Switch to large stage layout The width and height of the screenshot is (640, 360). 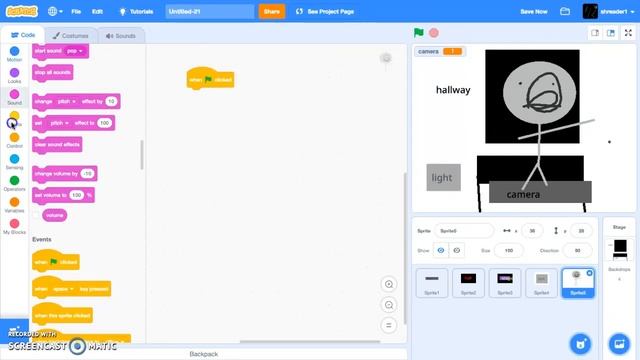pyautogui.click(x=611, y=33)
